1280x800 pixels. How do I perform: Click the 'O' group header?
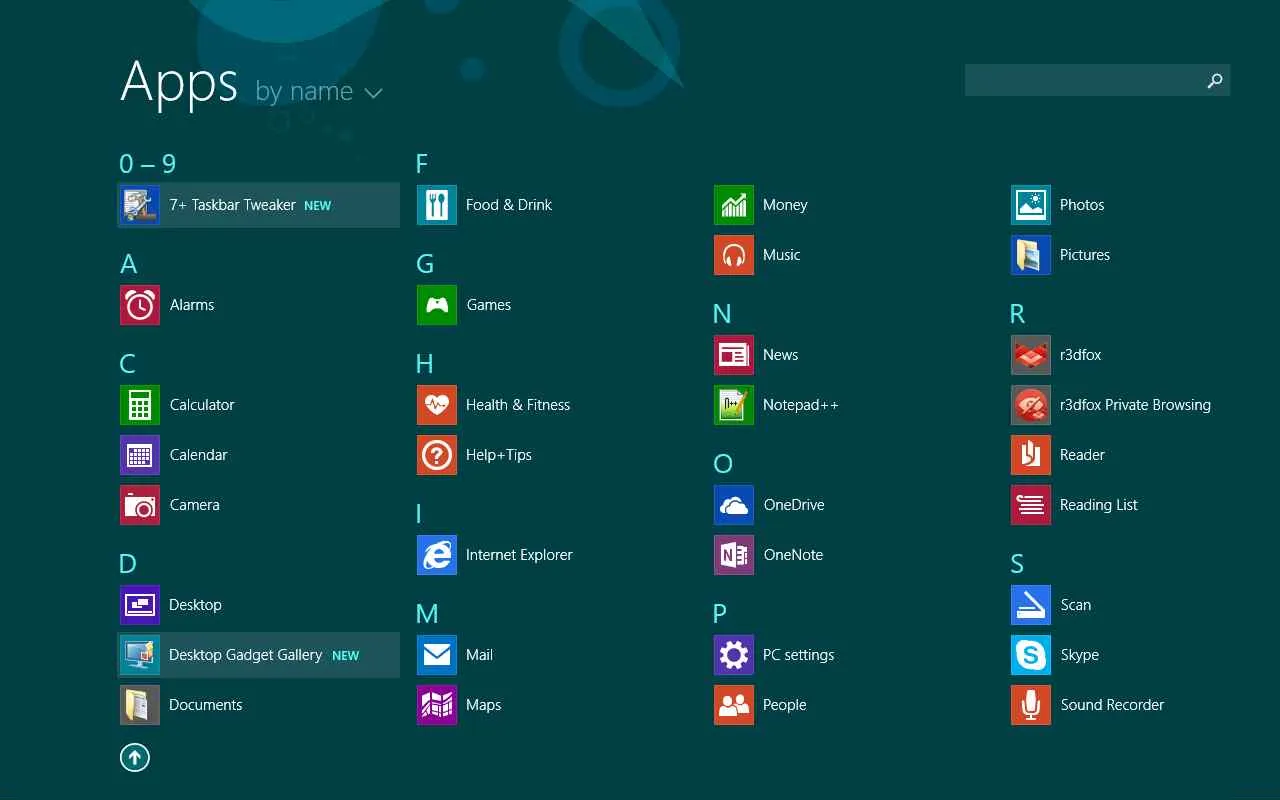[x=723, y=464]
